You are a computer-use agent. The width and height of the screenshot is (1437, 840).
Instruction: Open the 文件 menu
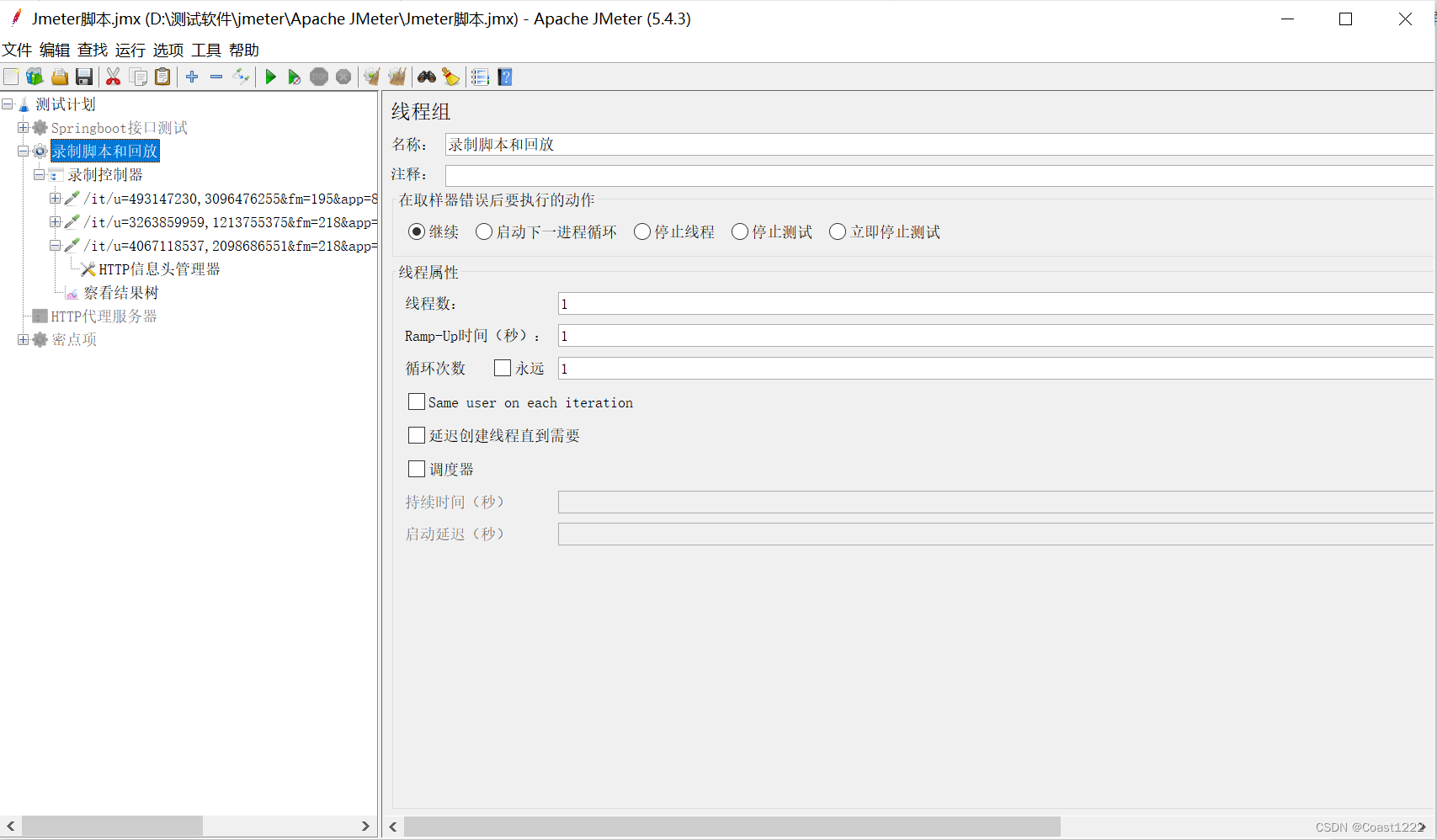click(x=17, y=51)
